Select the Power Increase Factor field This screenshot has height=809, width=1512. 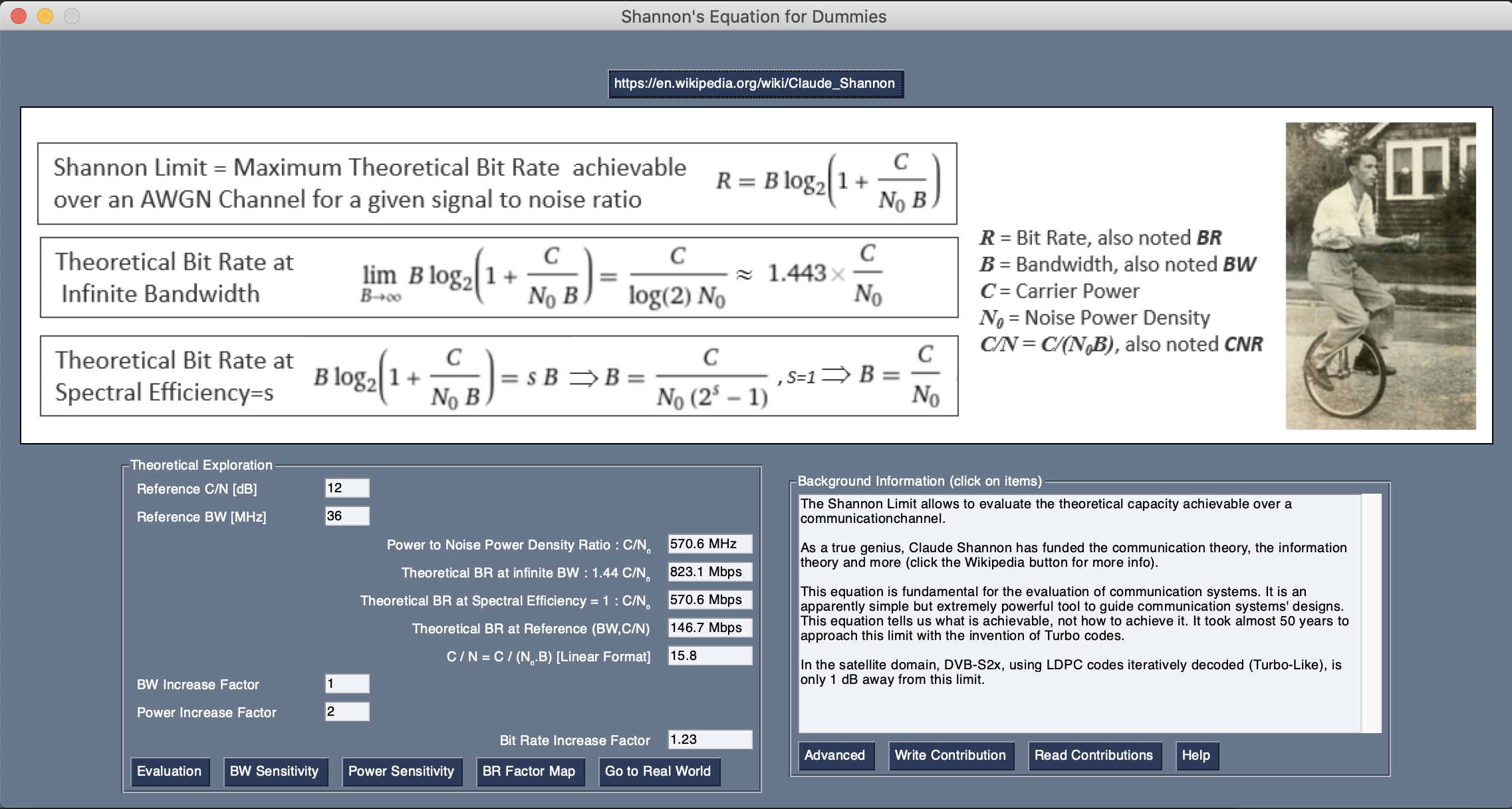coord(346,712)
